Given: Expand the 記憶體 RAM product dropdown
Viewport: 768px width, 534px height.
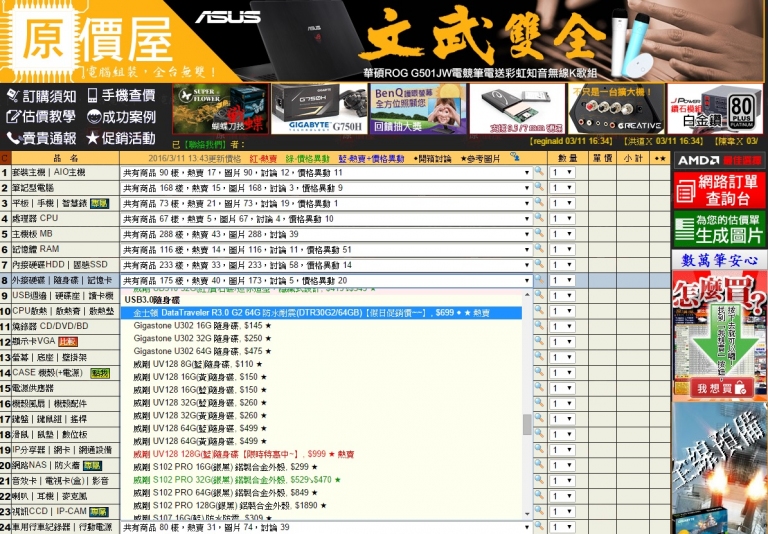Looking at the screenshot, I should (326, 250).
